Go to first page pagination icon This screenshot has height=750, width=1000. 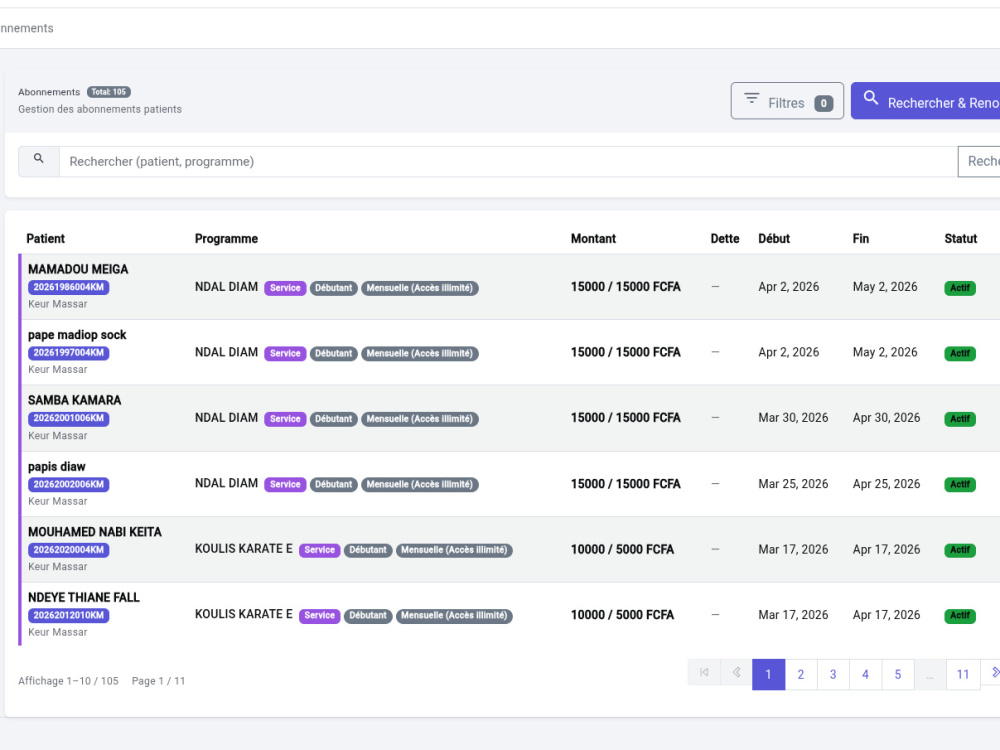[704, 673]
